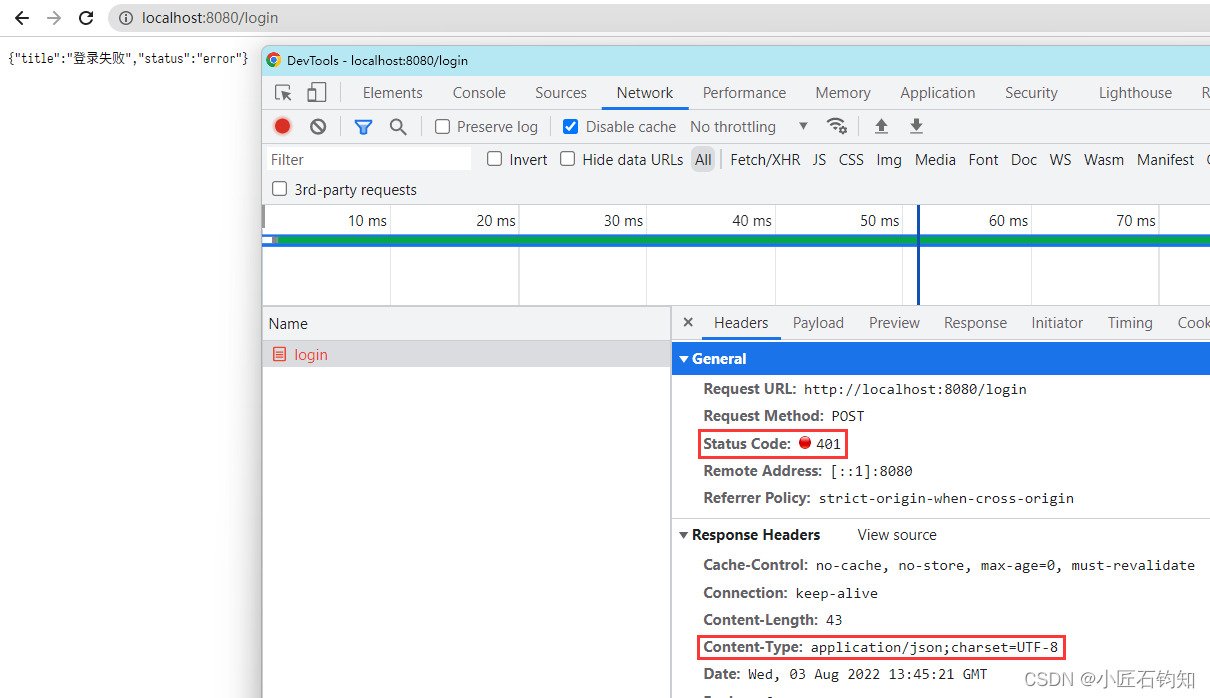Click the View source link

895,534
